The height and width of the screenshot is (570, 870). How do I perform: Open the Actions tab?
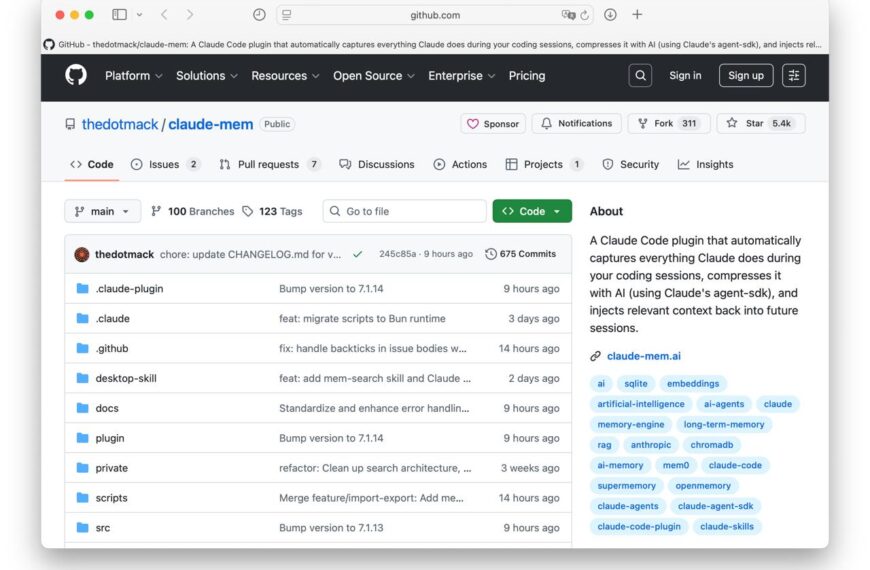tap(460, 164)
